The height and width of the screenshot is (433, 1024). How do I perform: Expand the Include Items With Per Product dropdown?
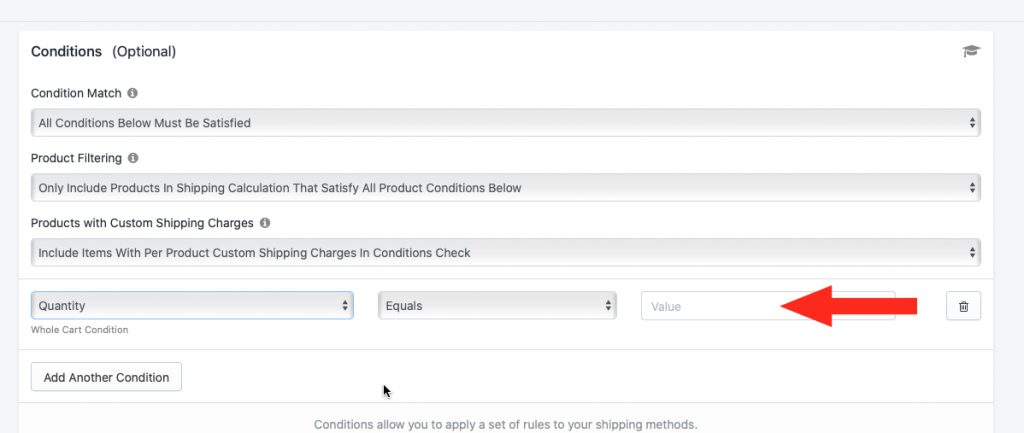tap(505, 252)
